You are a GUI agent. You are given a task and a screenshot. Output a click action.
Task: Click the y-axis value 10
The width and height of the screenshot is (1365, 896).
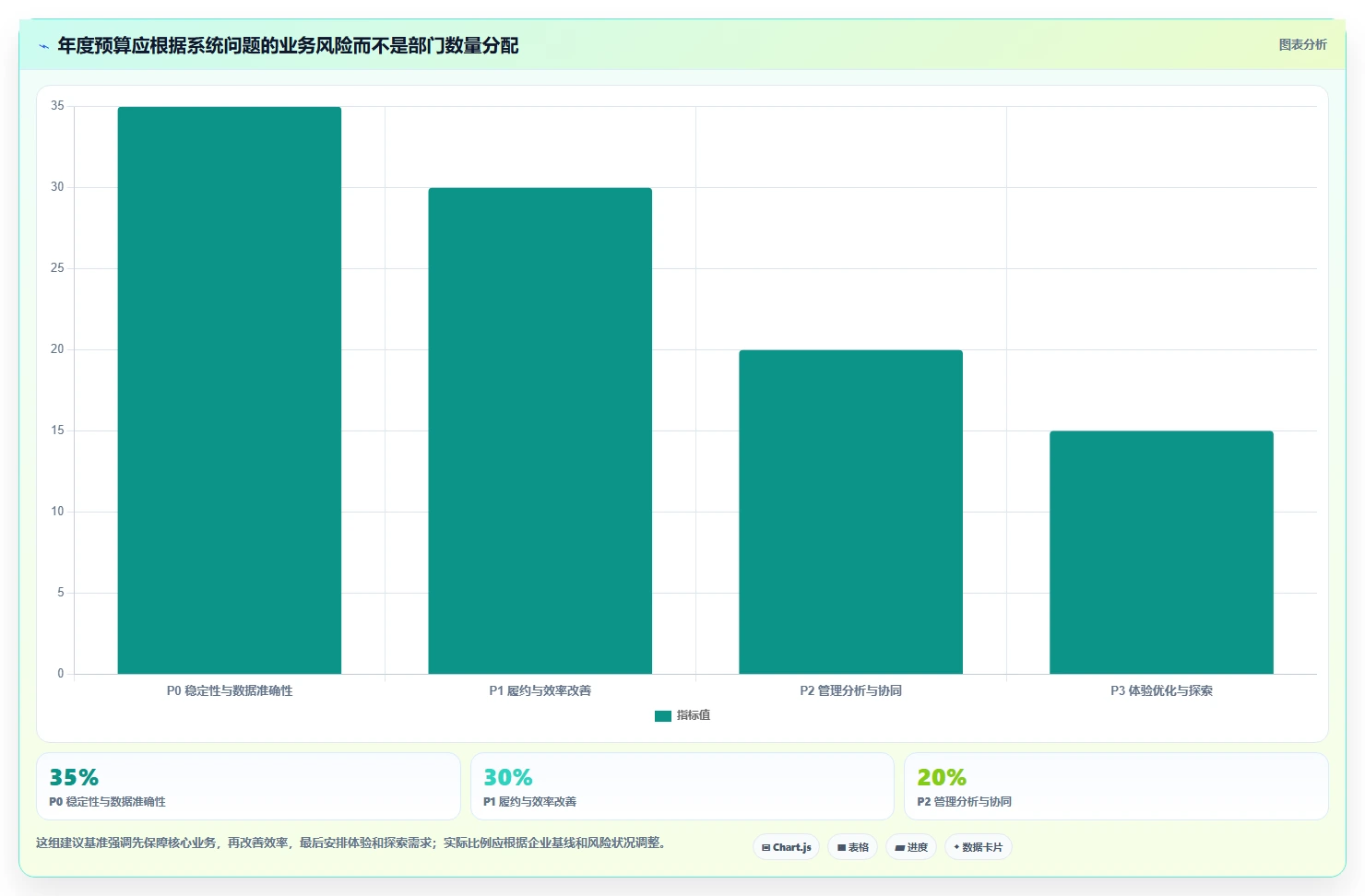coord(57,512)
